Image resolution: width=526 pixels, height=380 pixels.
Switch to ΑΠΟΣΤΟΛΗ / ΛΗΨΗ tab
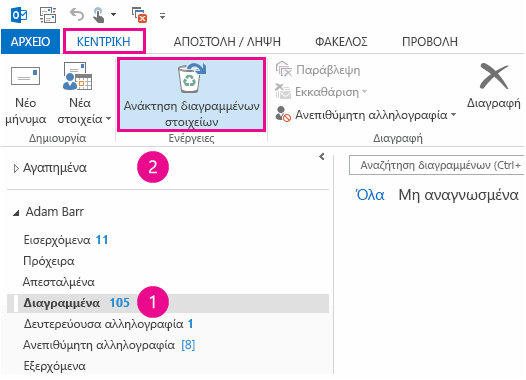point(227,42)
